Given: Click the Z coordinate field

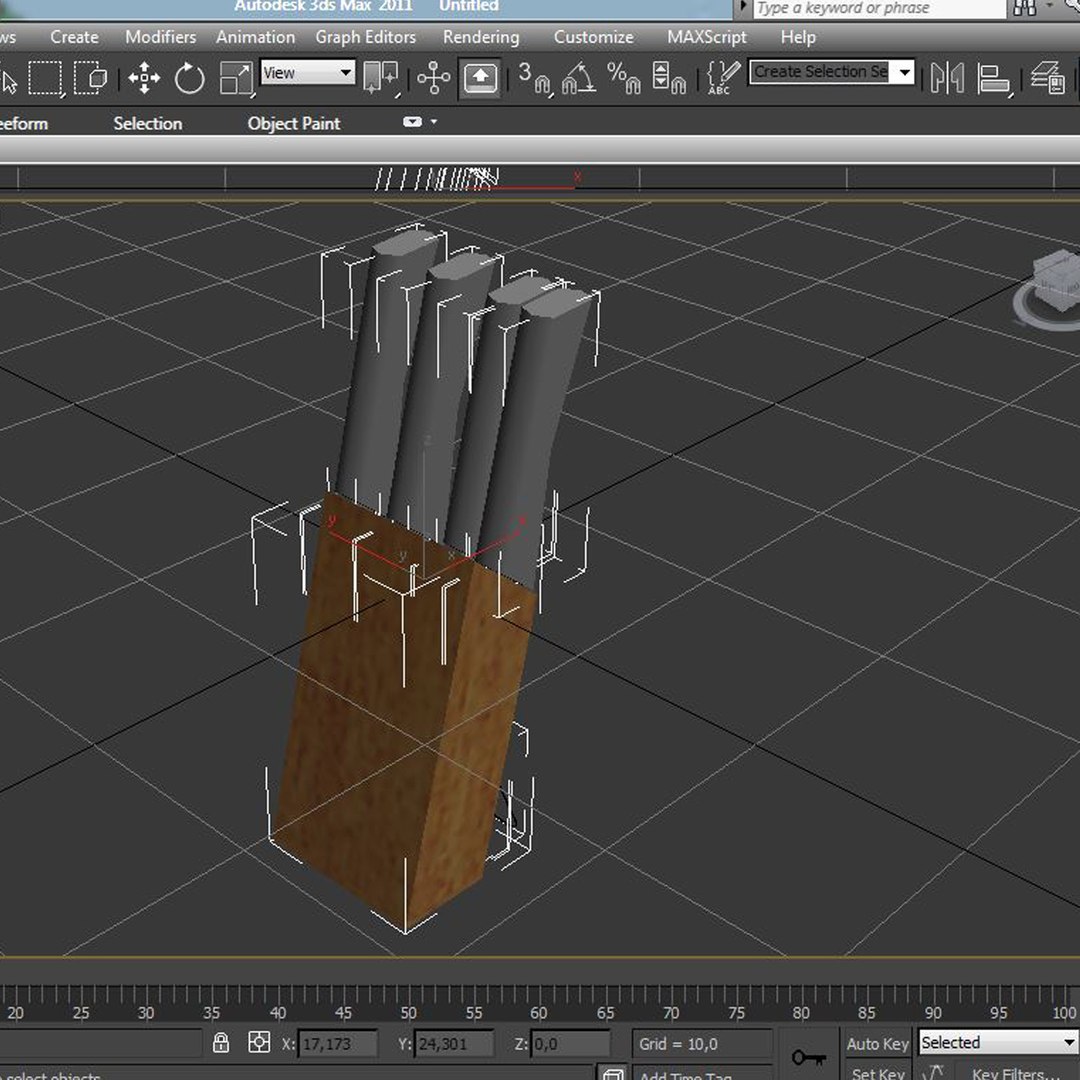Looking at the screenshot, I should 570,1043.
